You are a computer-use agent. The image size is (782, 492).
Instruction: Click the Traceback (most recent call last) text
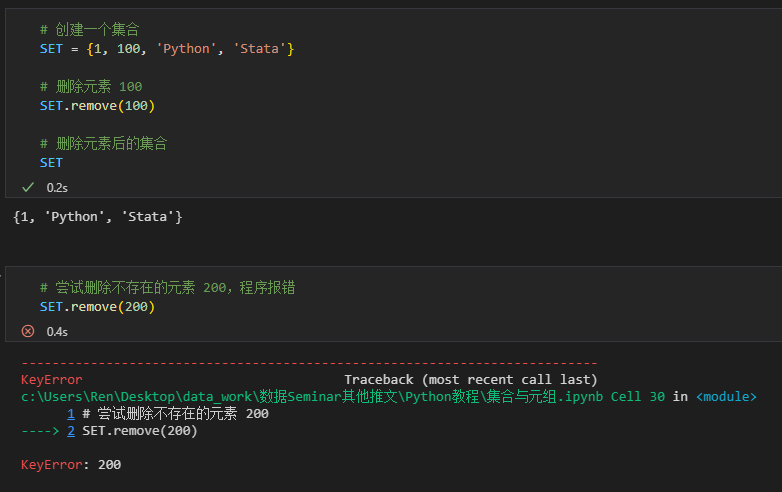[471, 380]
